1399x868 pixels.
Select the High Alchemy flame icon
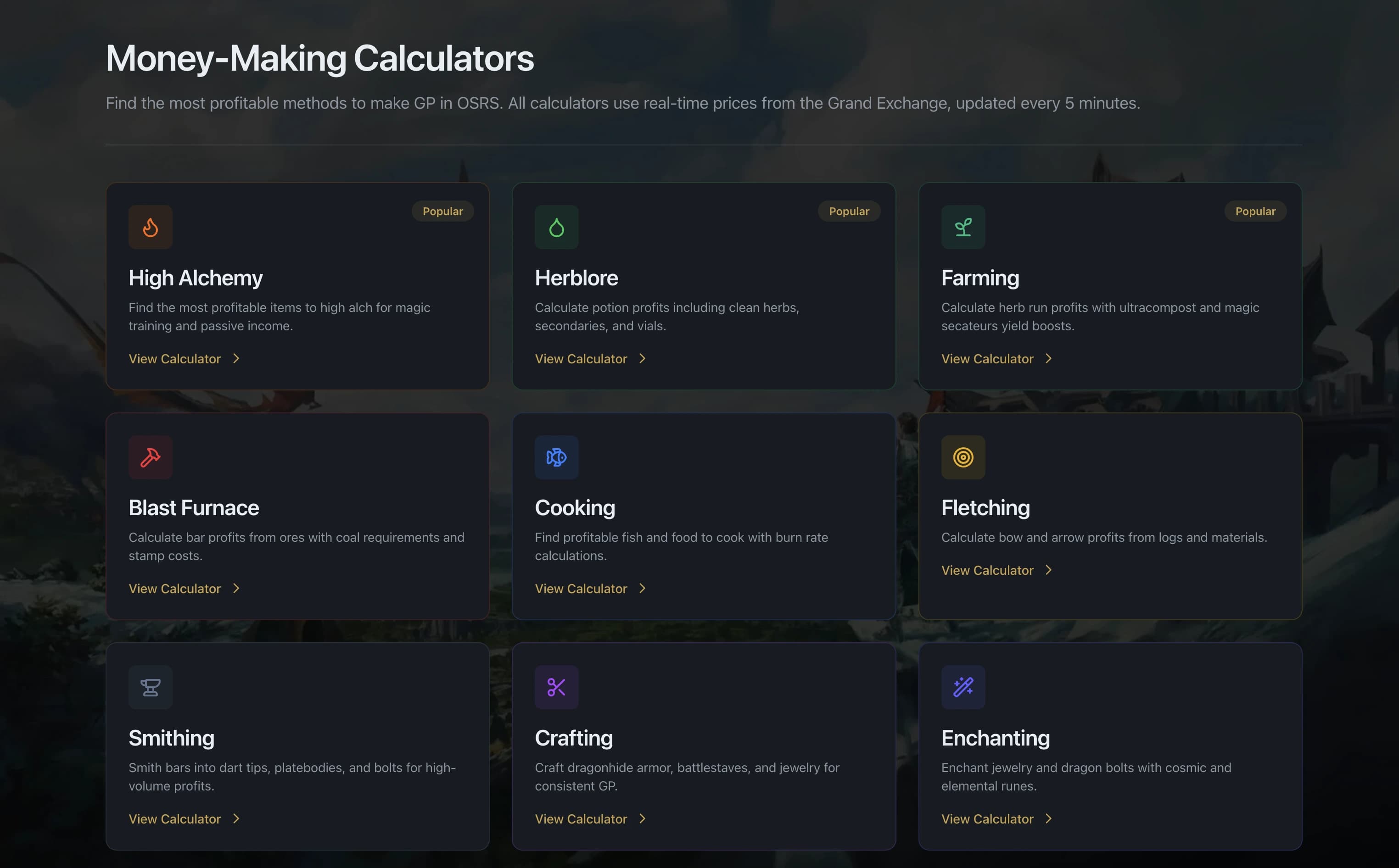click(151, 228)
